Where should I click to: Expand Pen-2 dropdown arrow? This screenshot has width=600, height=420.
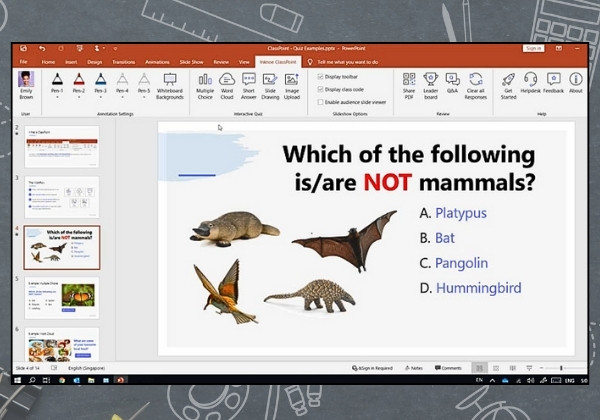click(79, 98)
